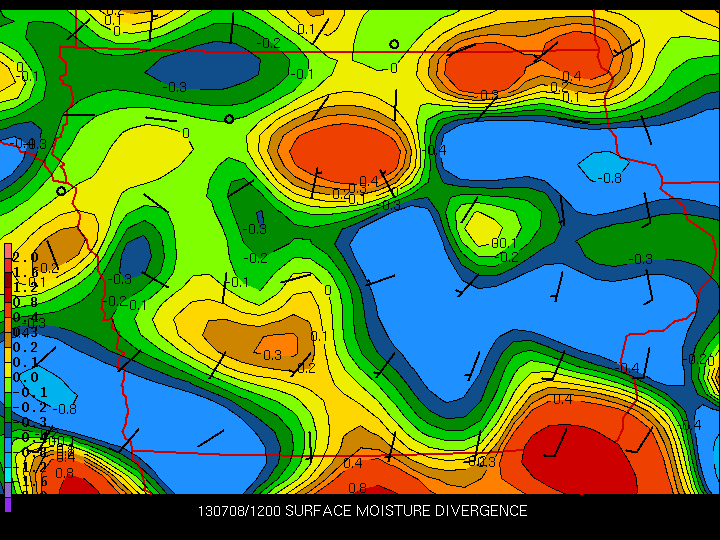Screen dimensions: 720x540
Task: Click the 0 contour label near upper left
Action: point(185,132)
